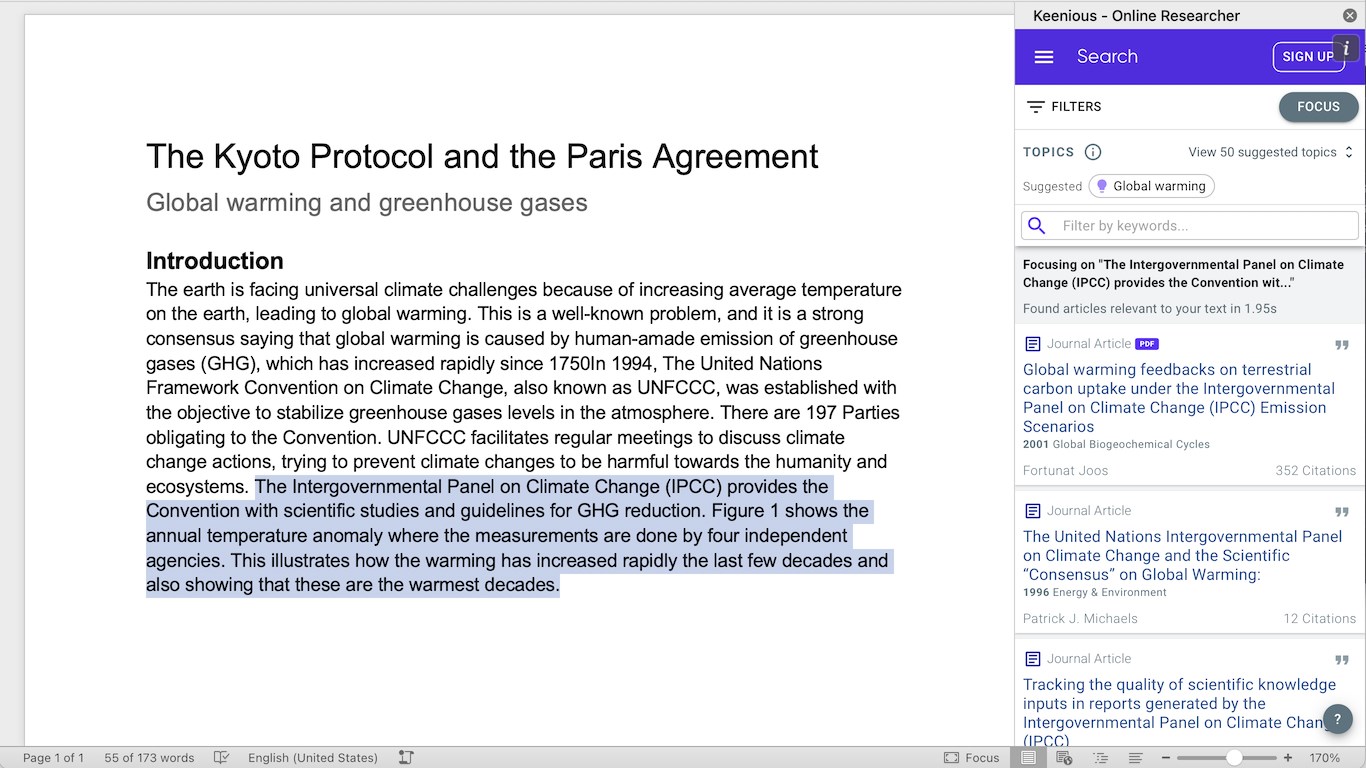Click the 170% zoom level

(x=1324, y=758)
